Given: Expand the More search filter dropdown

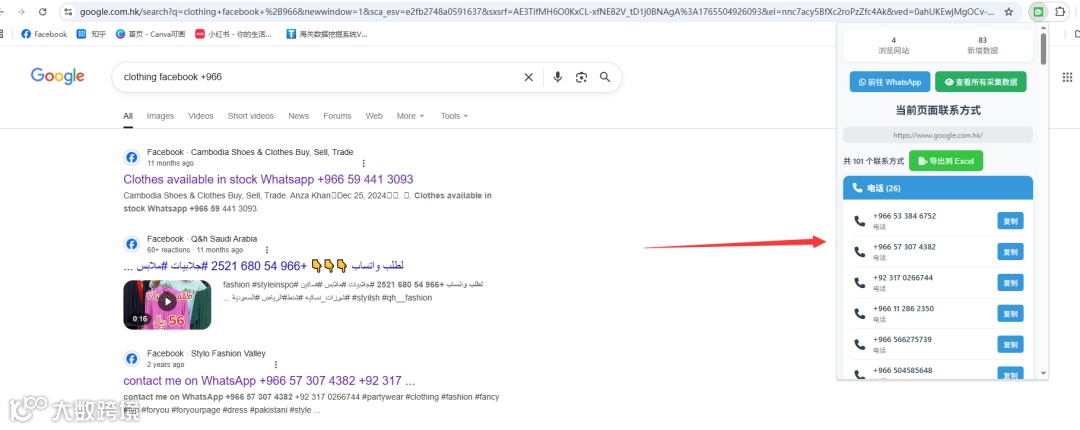Looking at the screenshot, I should (x=410, y=116).
